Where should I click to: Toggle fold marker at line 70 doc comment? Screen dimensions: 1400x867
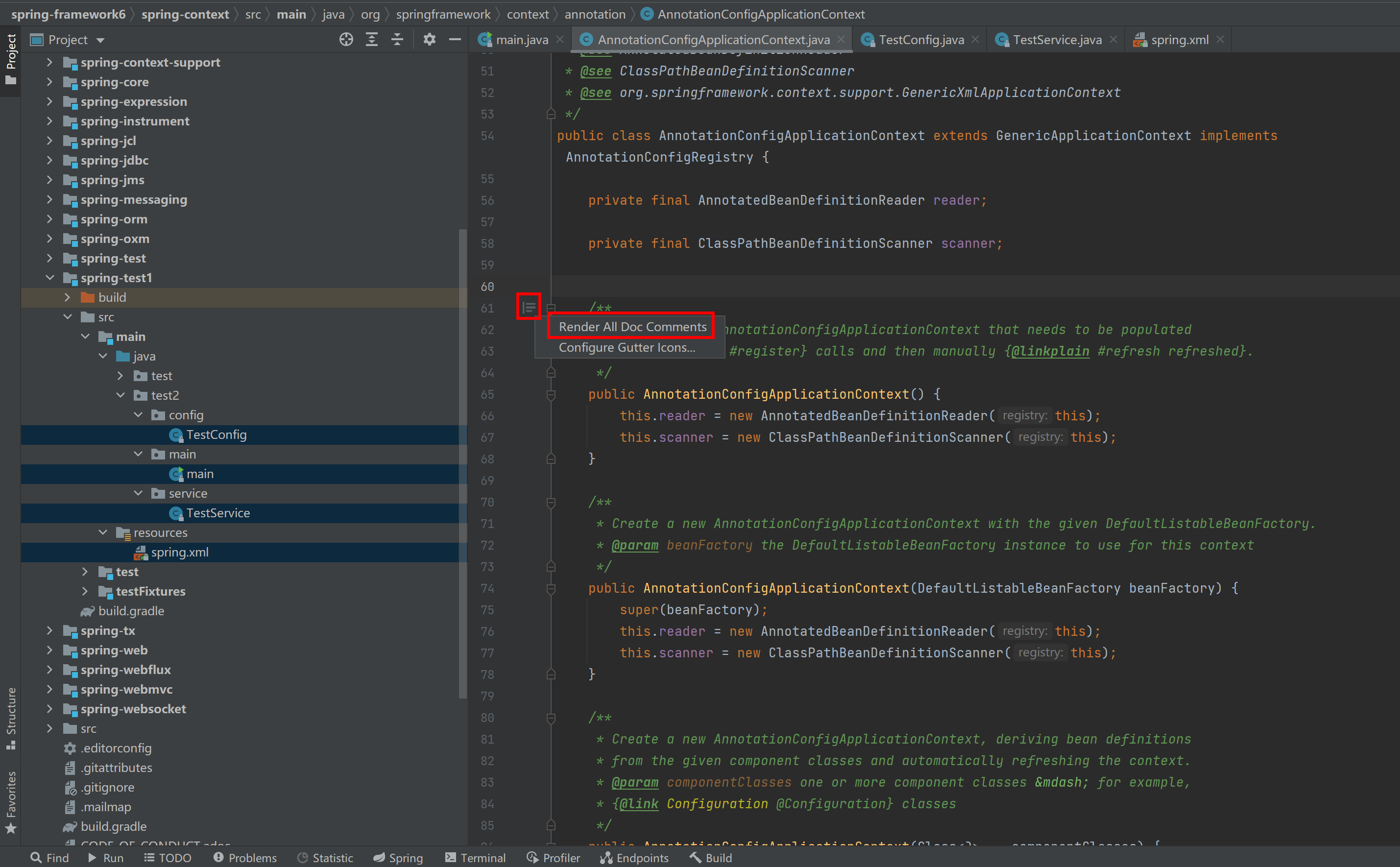tap(551, 502)
